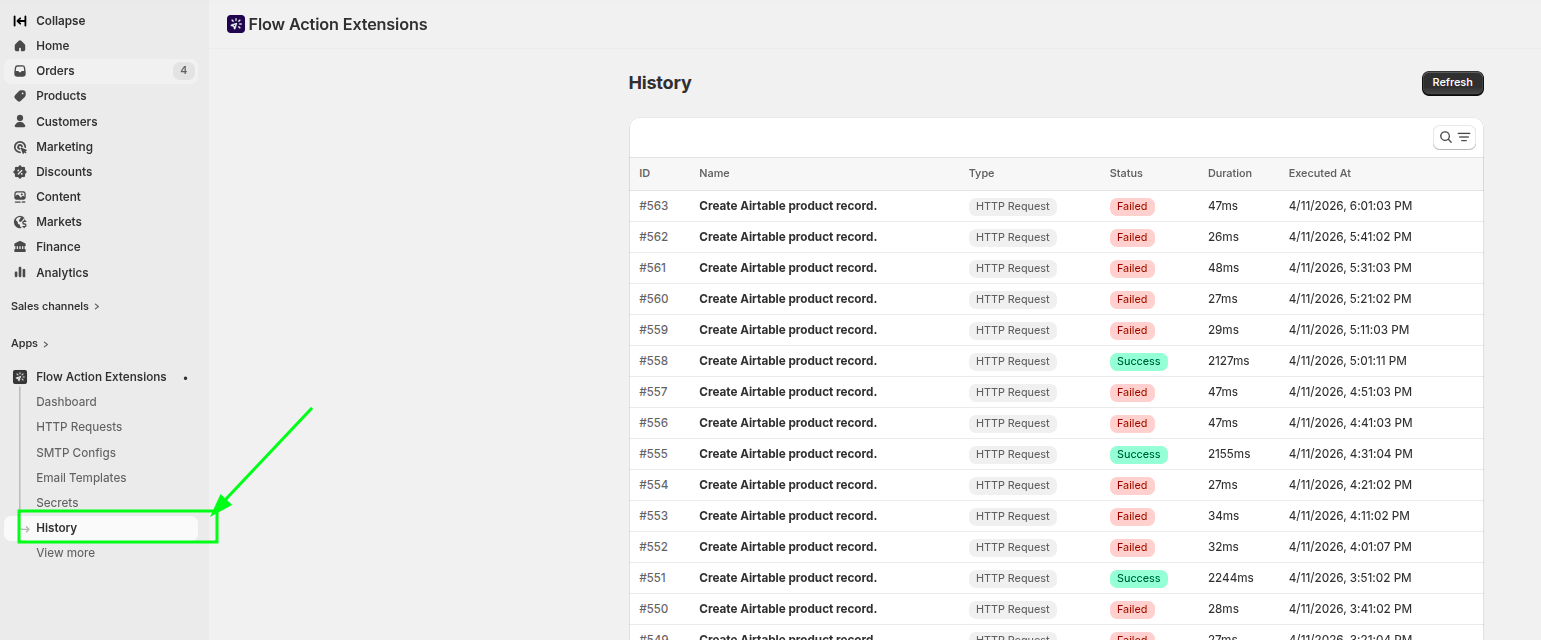Click the Collapse sidebar icon

[20, 21]
